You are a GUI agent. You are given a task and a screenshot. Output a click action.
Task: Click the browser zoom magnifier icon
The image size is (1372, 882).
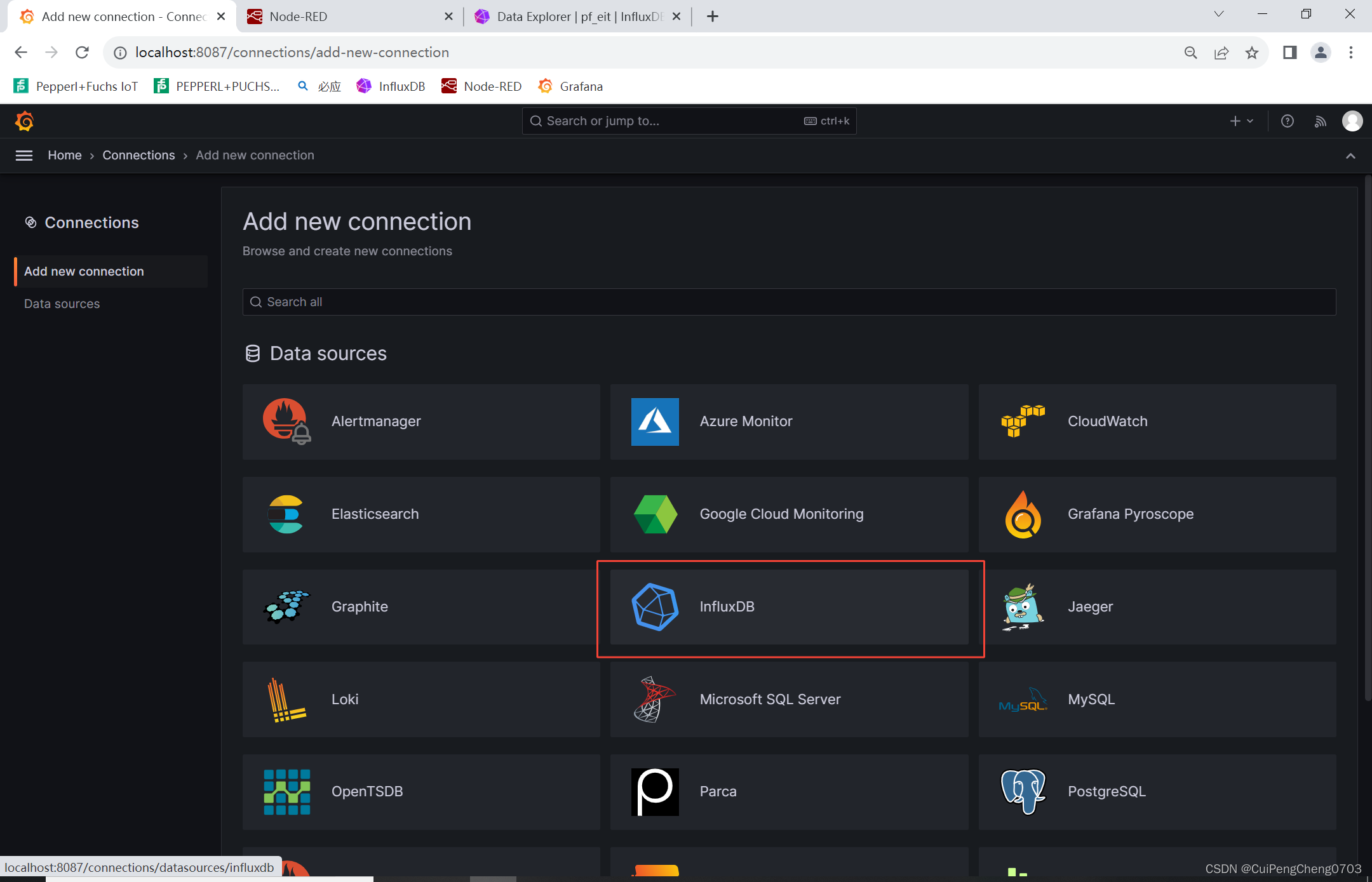(x=1191, y=53)
